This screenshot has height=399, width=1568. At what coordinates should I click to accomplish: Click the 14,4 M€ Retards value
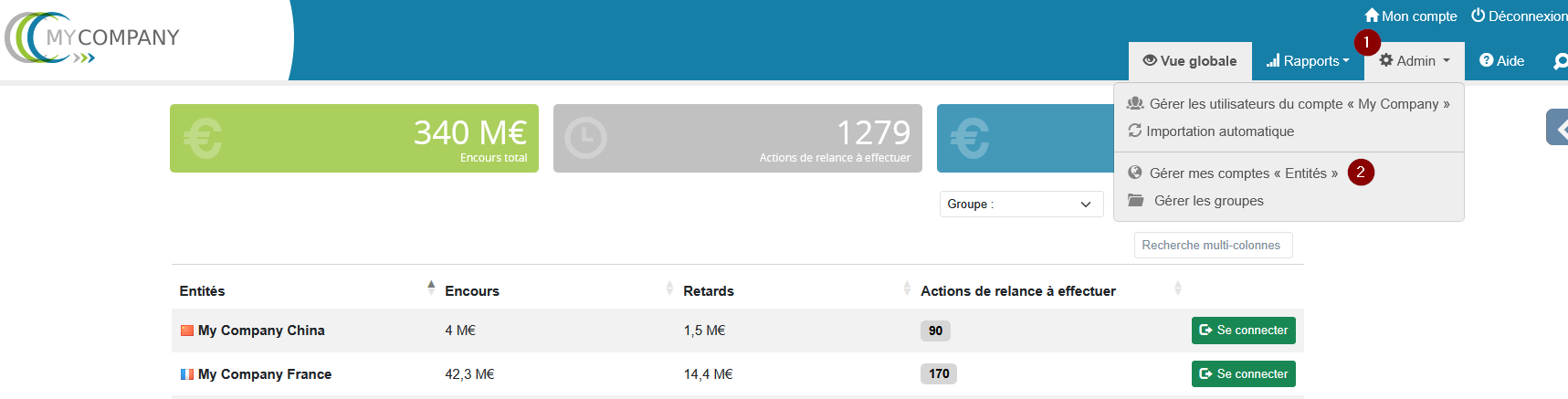coord(708,374)
